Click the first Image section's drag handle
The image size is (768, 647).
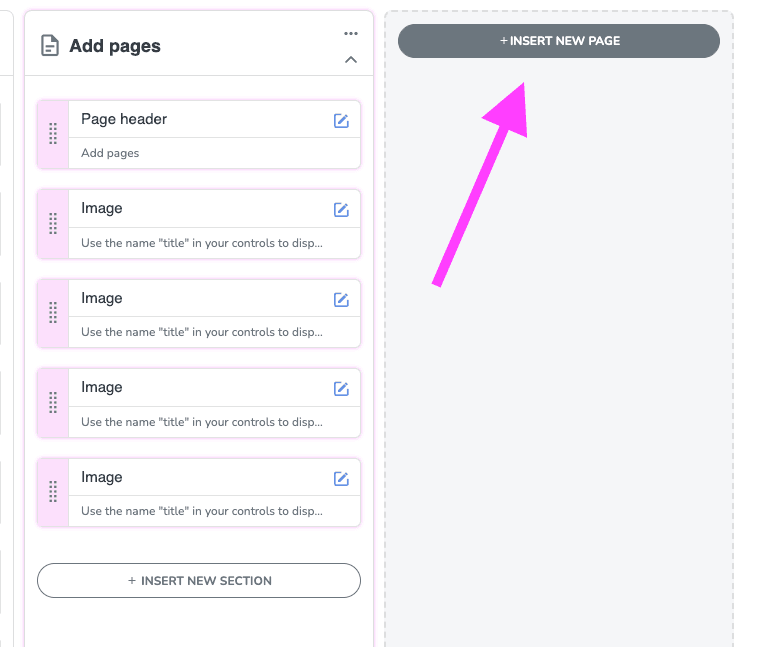(53, 224)
